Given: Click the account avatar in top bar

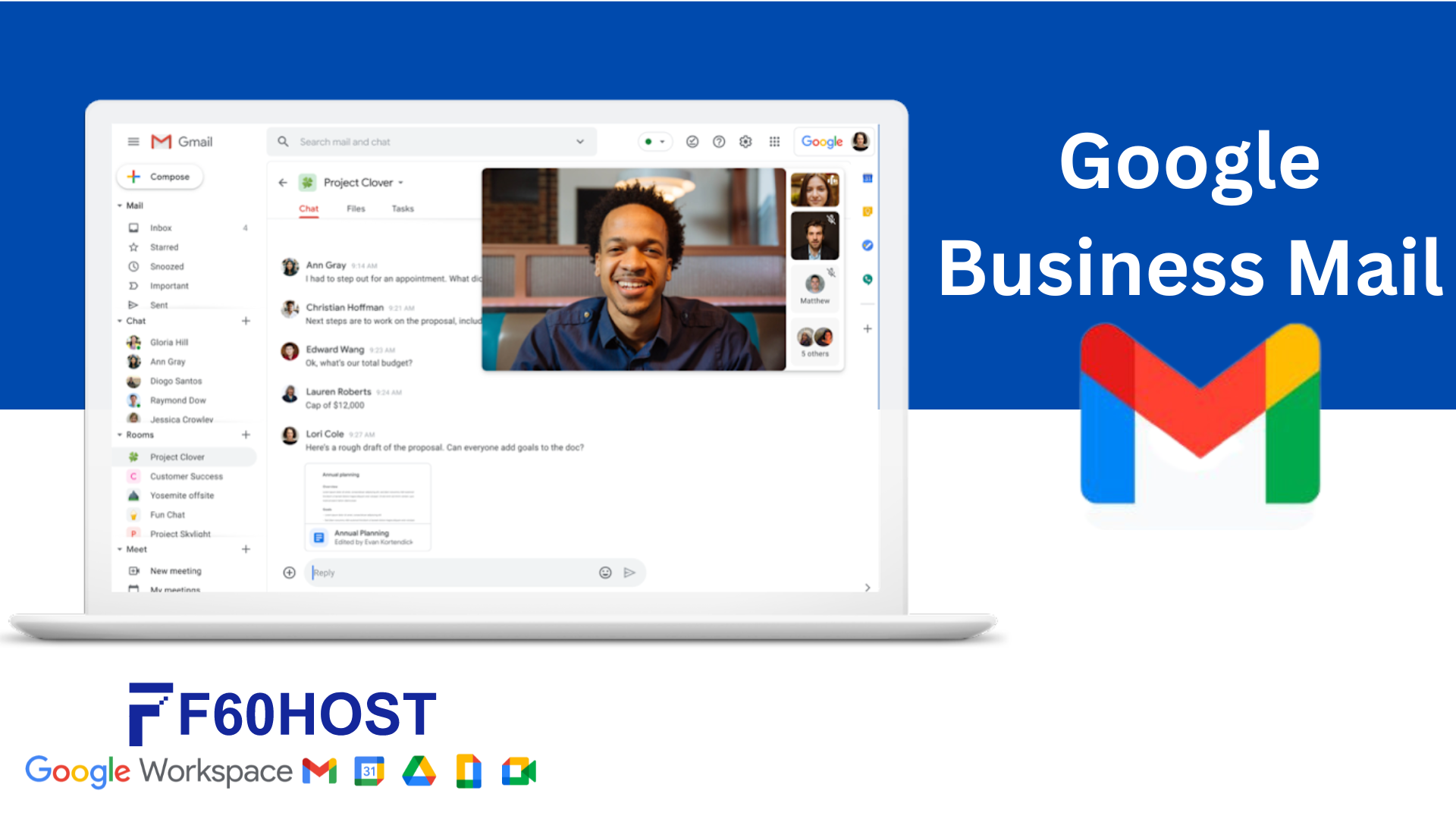Looking at the screenshot, I should pyautogui.click(x=860, y=141).
